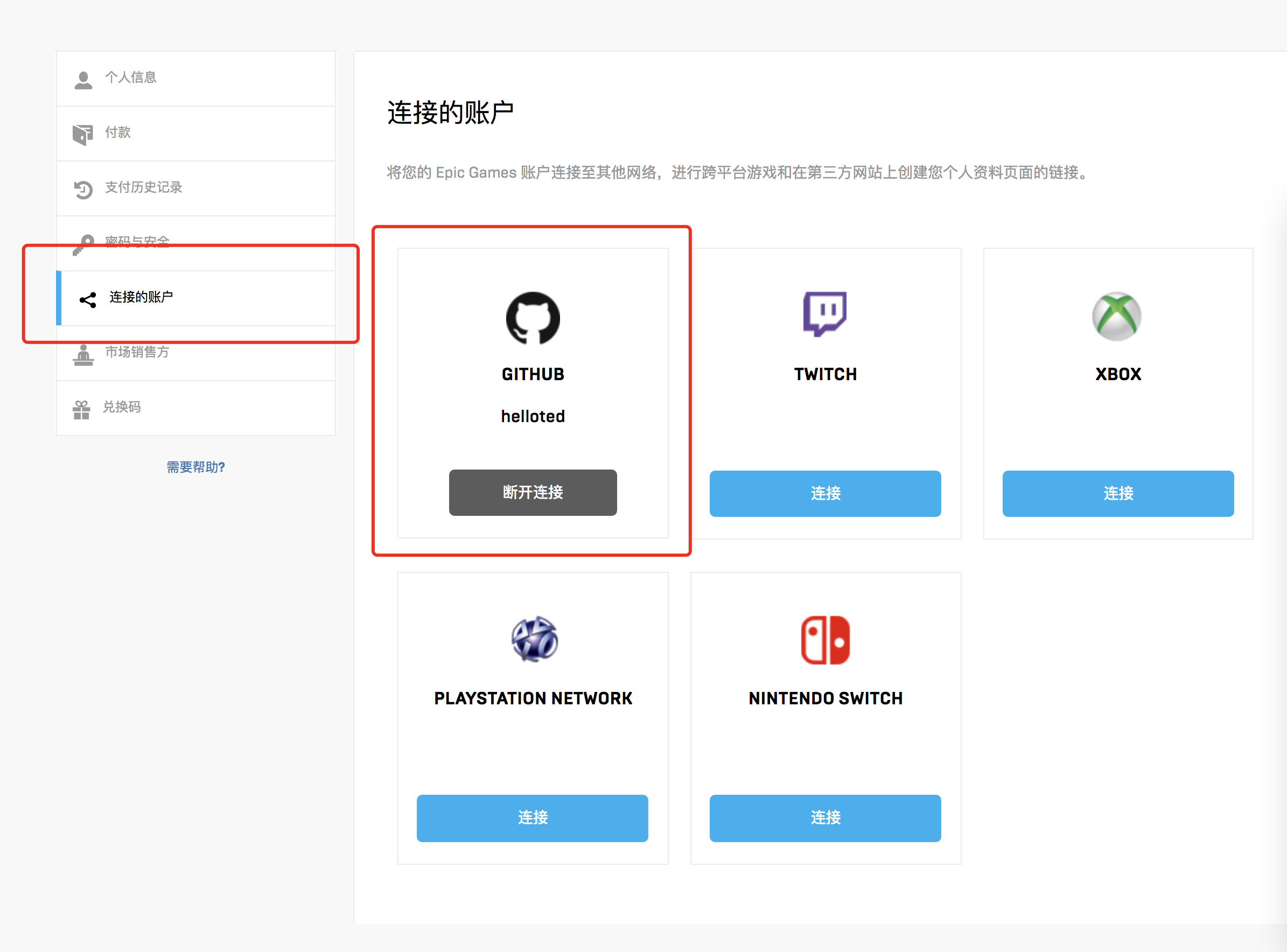This screenshot has height=952, width=1287.
Task: Click the person icon beside 个人信息
Action: pos(83,80)
